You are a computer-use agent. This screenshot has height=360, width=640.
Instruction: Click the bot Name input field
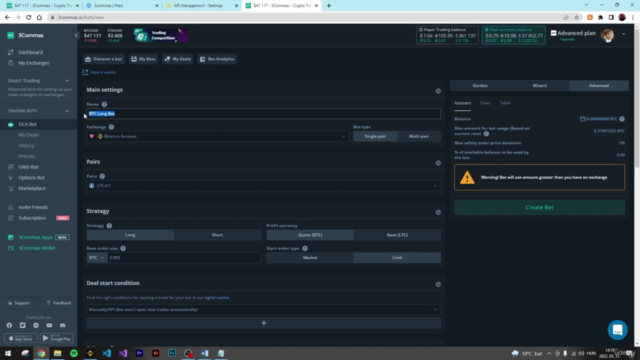pyautogui.click(x=264, y=114)
